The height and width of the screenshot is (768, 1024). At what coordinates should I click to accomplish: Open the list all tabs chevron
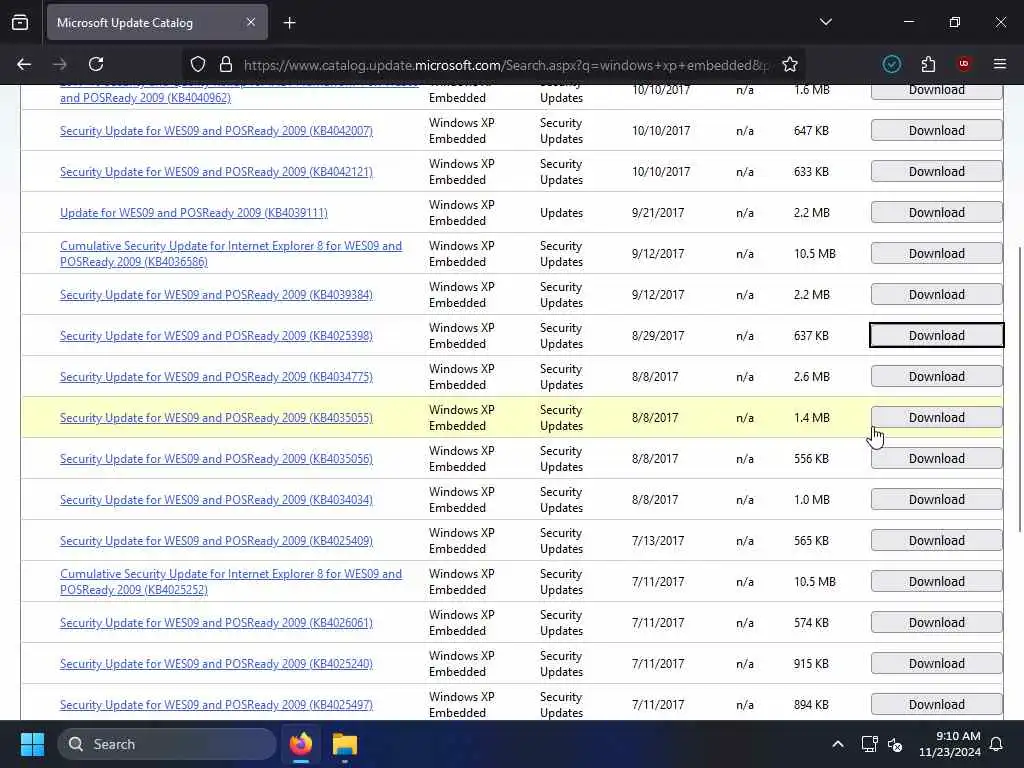point(825,22)
